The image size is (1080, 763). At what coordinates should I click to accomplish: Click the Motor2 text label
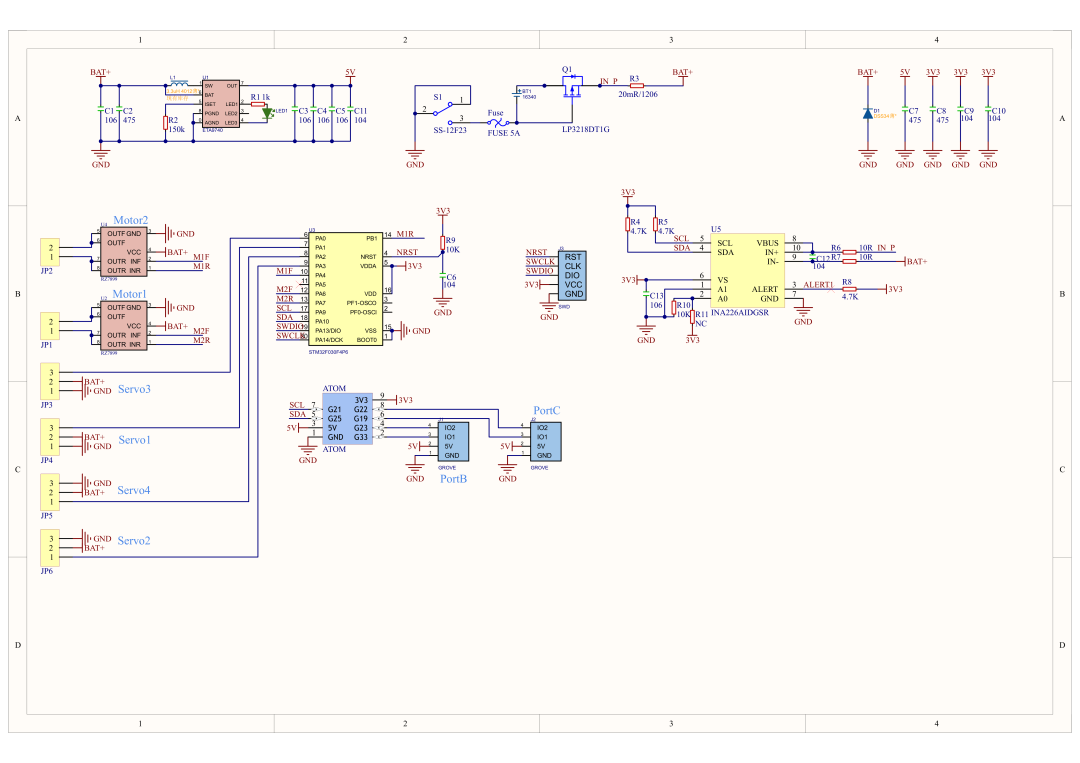pyautogui.click(x=130, y=220)
